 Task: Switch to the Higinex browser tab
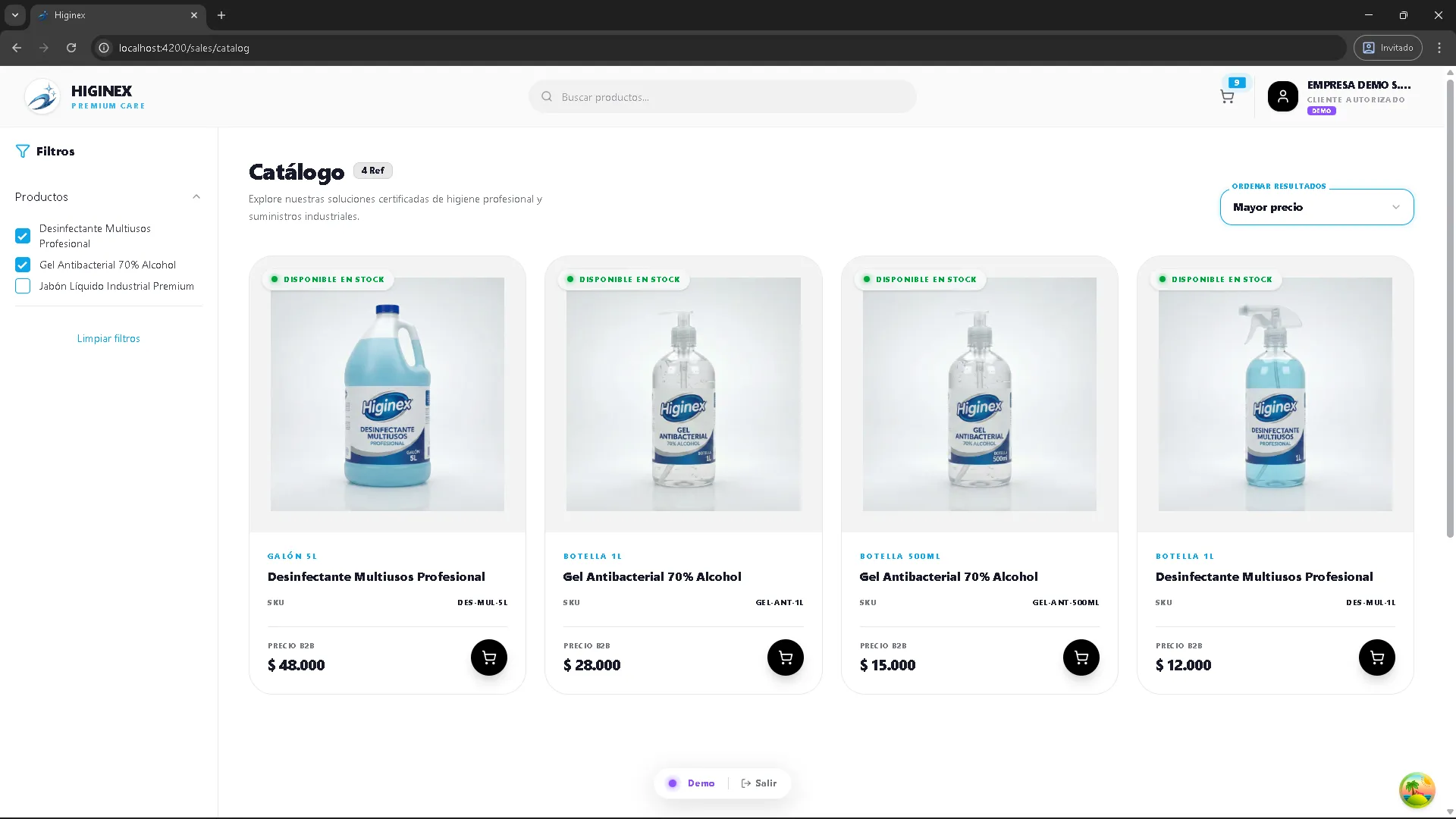pos(106,15)
